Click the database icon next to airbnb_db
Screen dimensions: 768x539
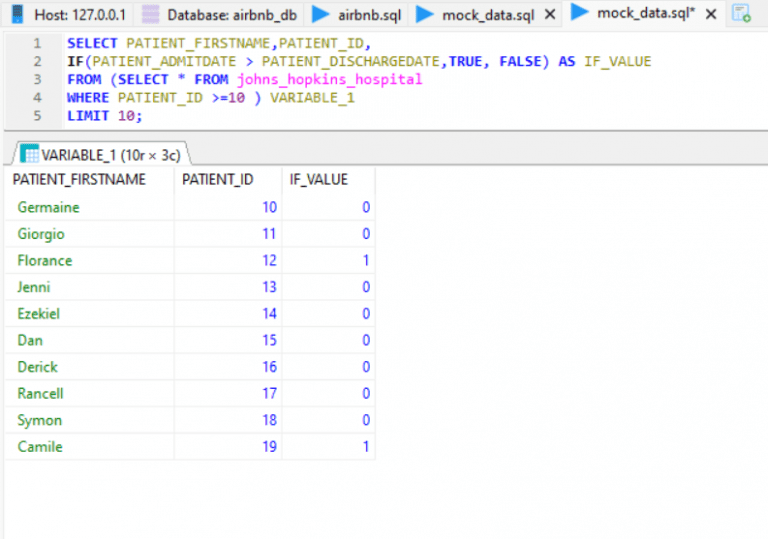pos(150,15)
